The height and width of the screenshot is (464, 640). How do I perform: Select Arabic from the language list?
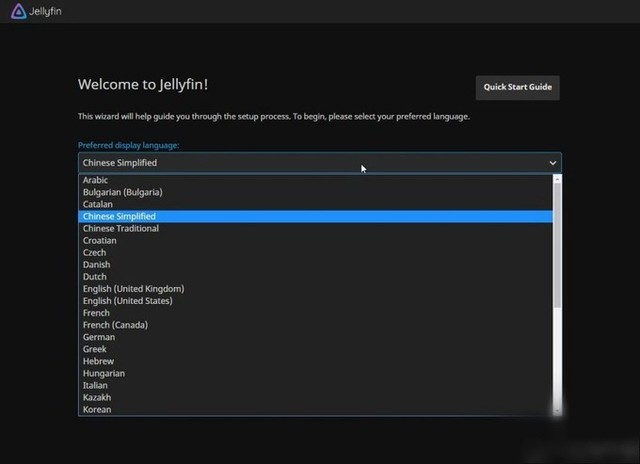(x=315, y=180)
